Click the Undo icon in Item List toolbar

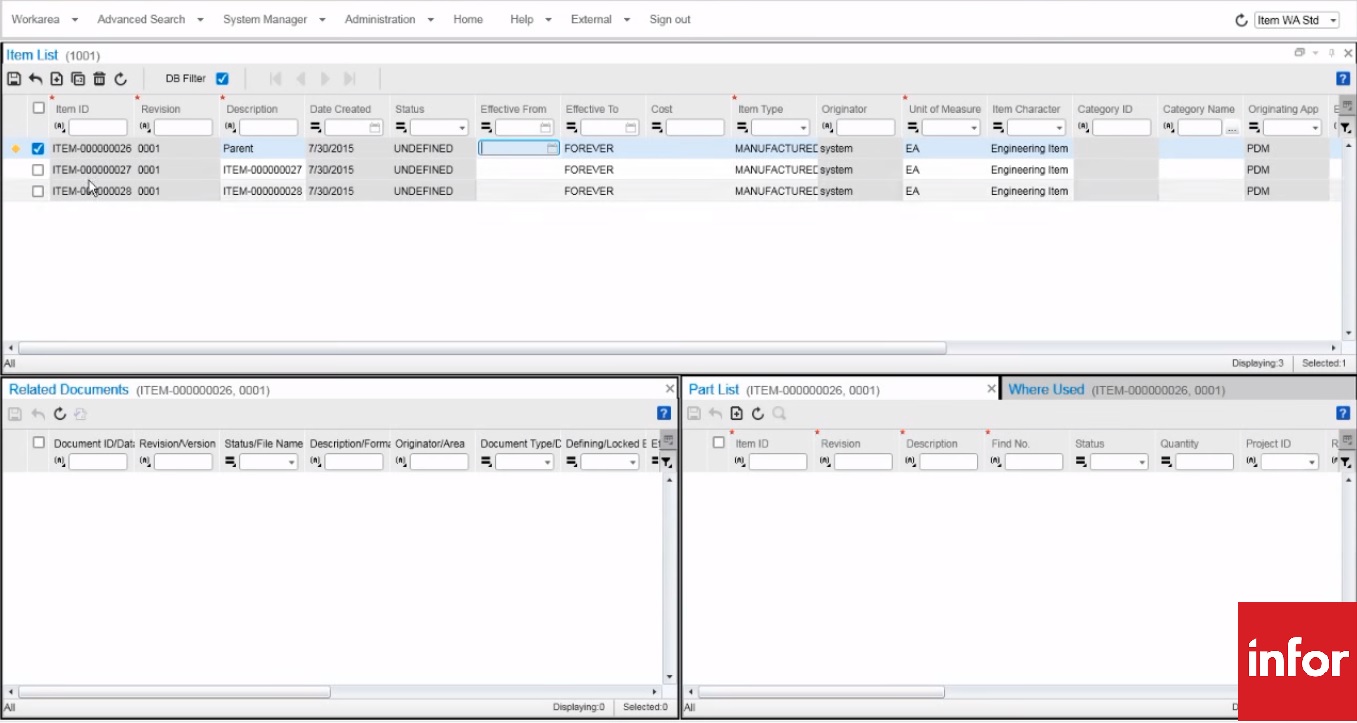pos(36,78)
